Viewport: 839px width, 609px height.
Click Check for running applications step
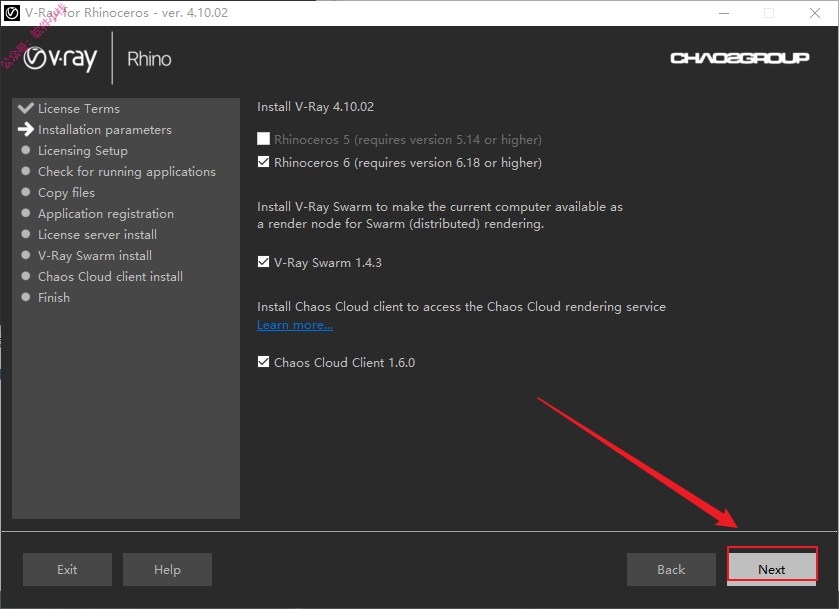127,172
